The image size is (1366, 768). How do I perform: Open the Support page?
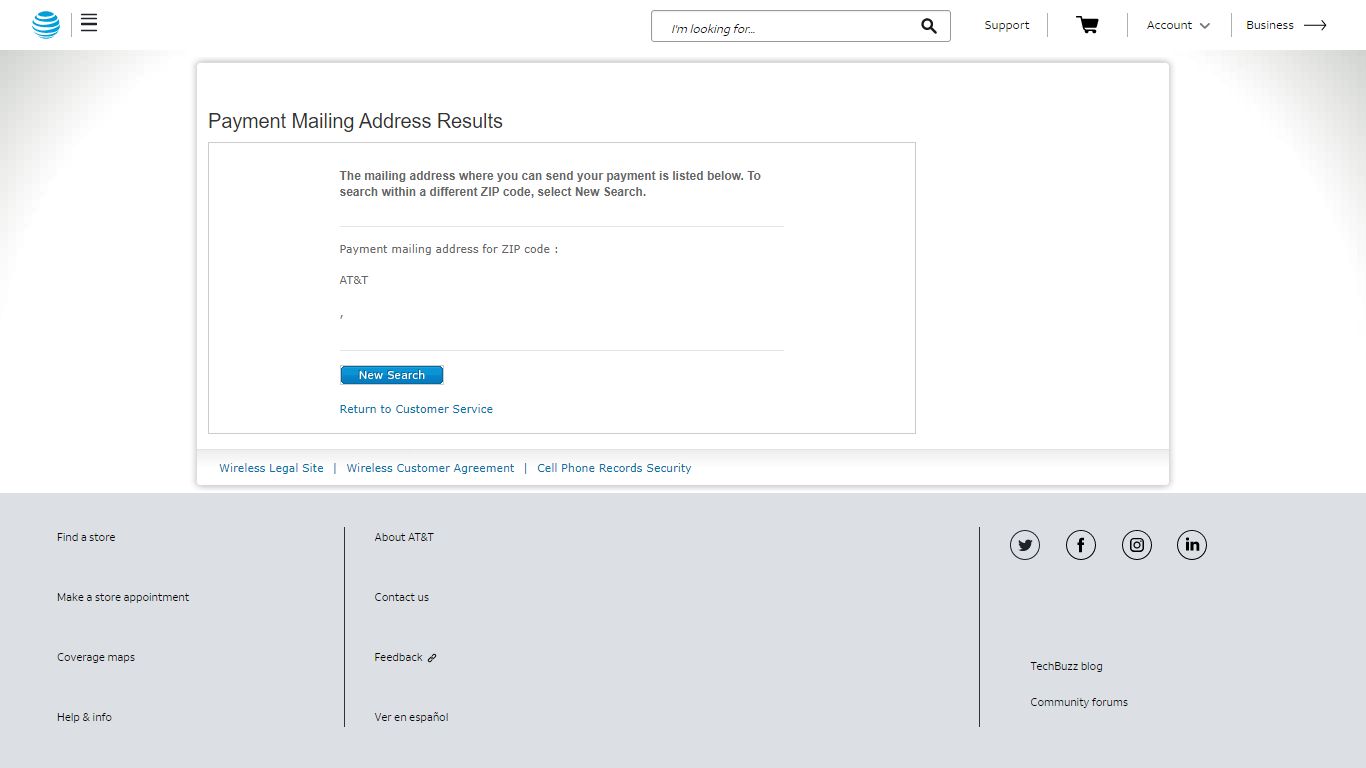1006,25
